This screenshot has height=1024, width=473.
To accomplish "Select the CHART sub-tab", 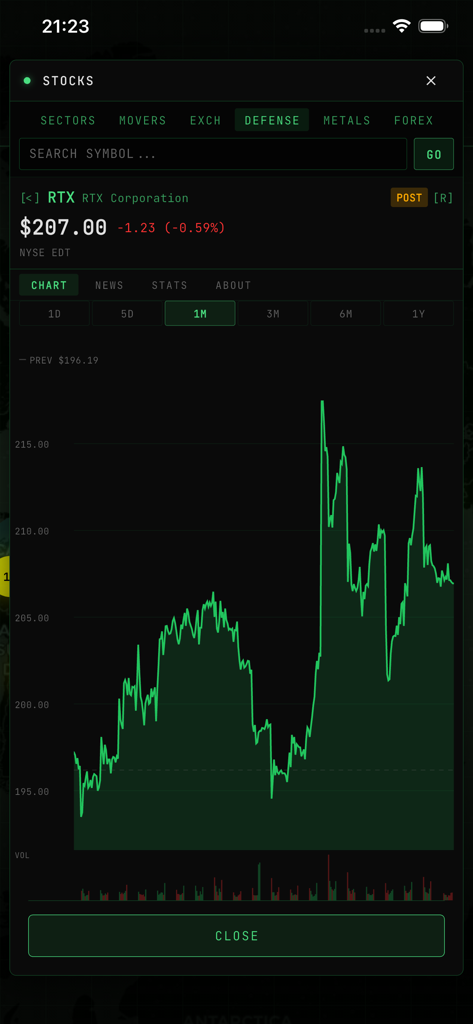I will pos(49,285).
